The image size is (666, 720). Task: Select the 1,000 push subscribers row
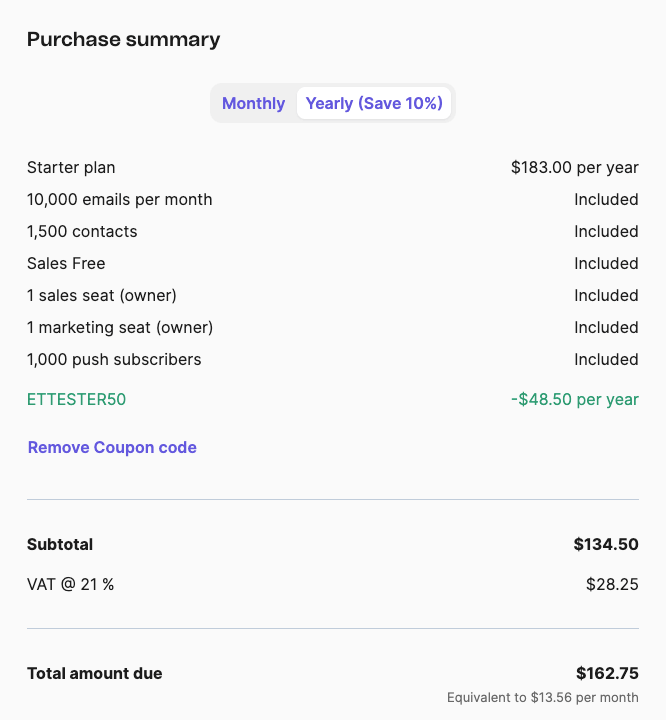(x=114, y=359)
